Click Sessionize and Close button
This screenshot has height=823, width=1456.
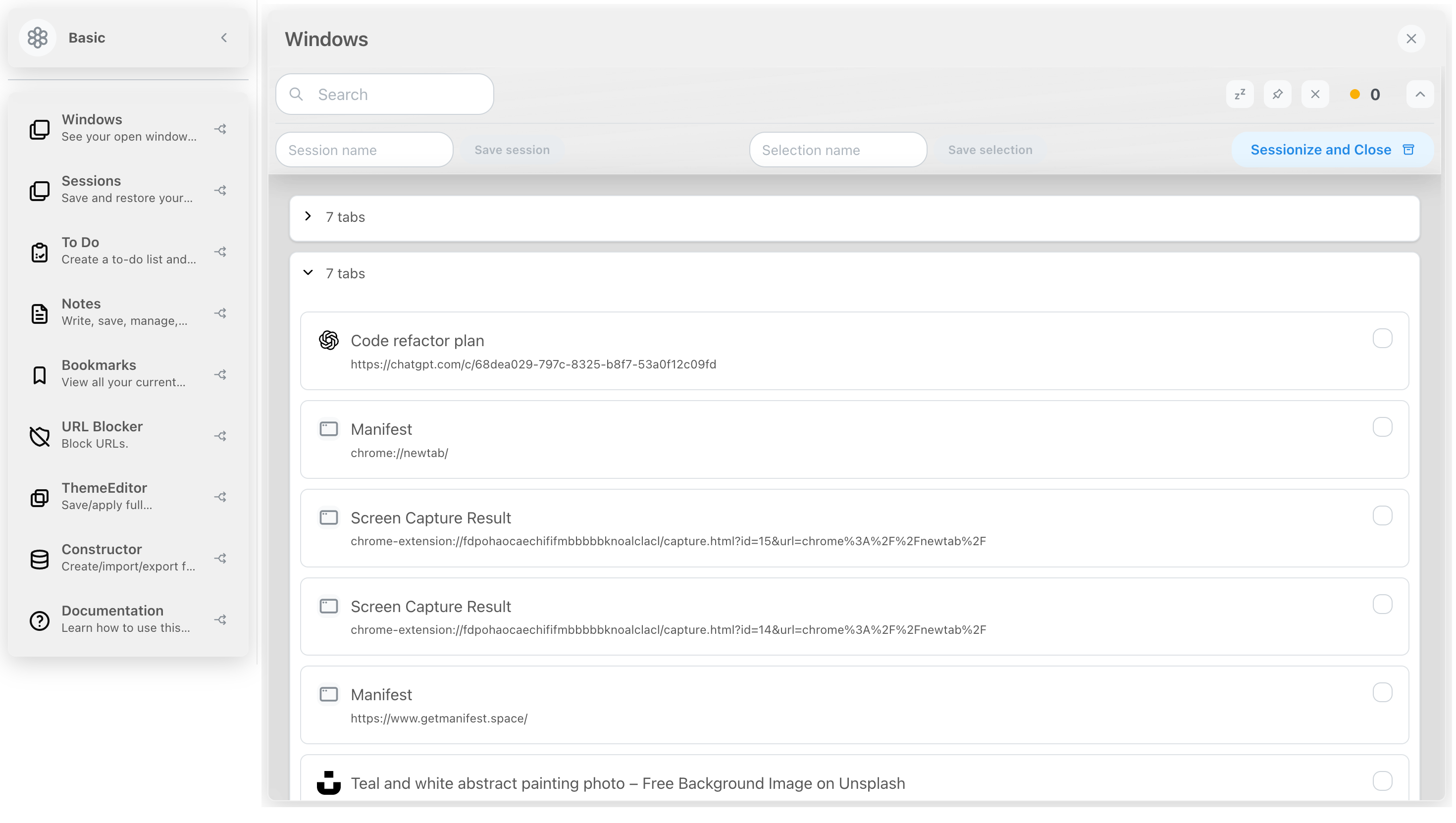click(x=1332, y=150)
